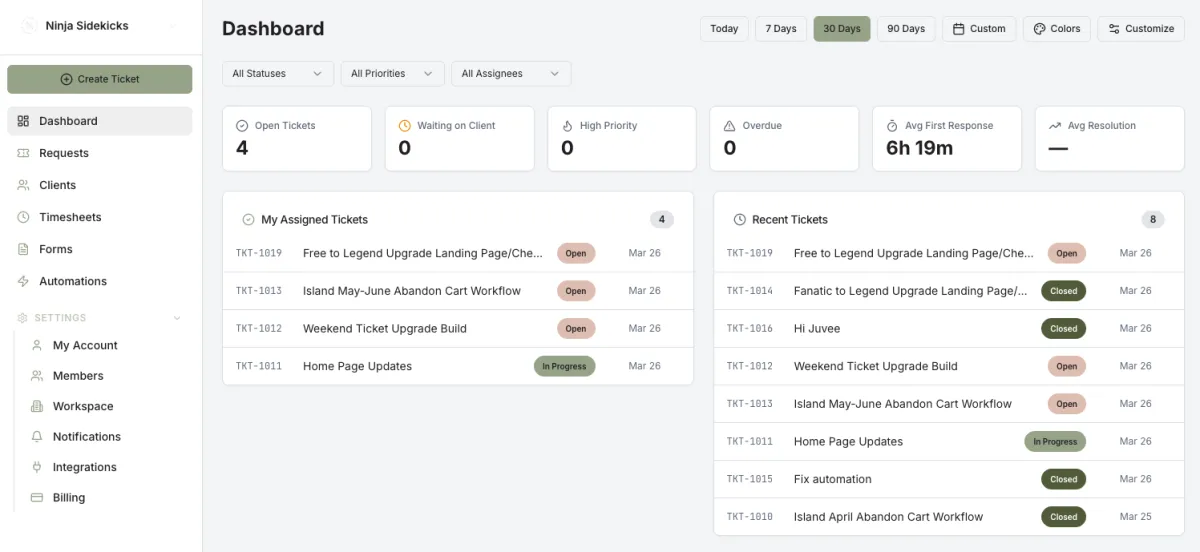Image resolution: width=1200 pixels, height=552 pixels.
Task: Open the Customize dashboard button
Action: click(x=1141, y=28)
